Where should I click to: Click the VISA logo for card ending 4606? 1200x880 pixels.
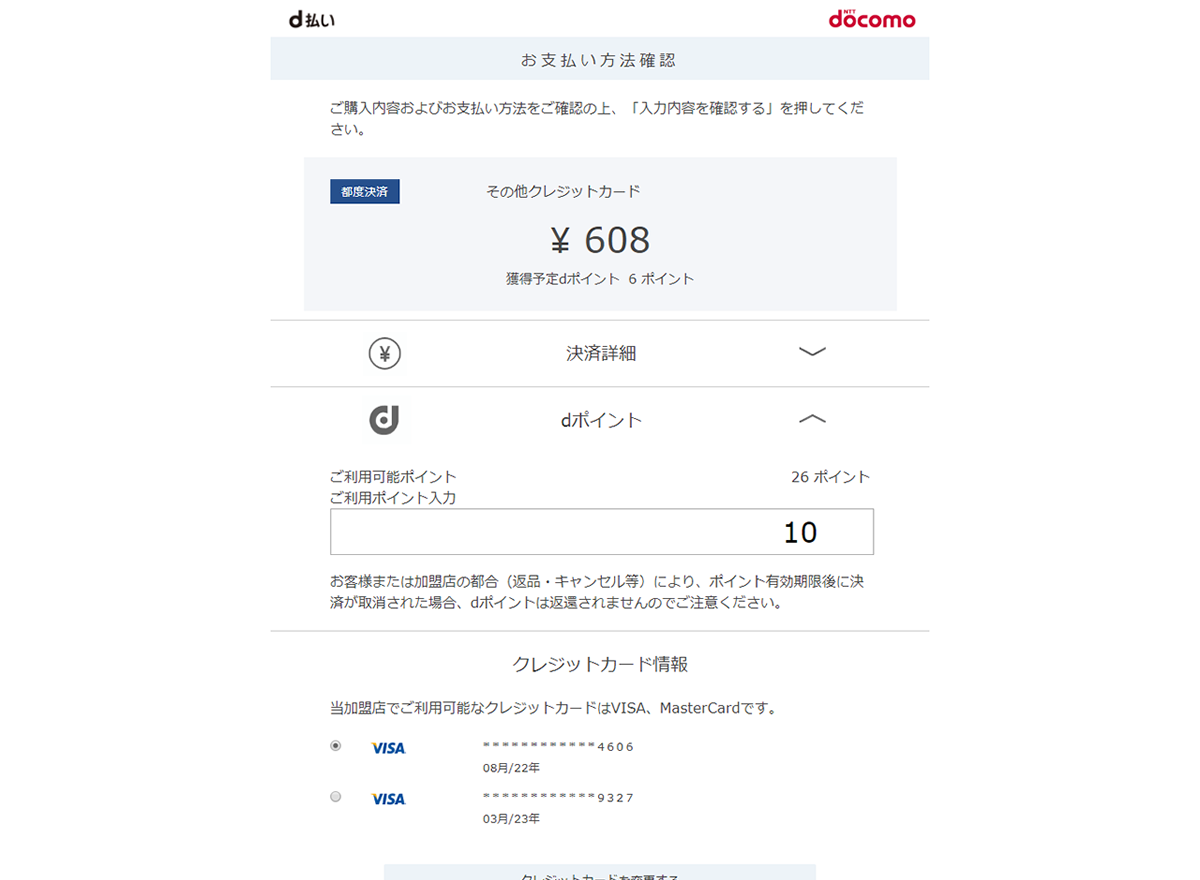[388, 748]
